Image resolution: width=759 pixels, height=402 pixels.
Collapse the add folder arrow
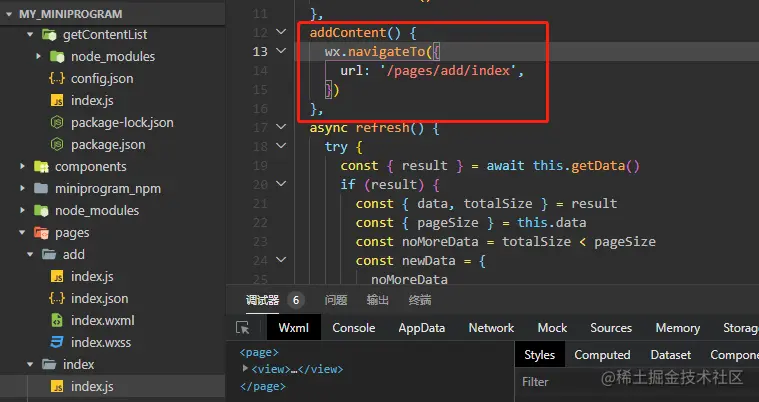[30, 255]
